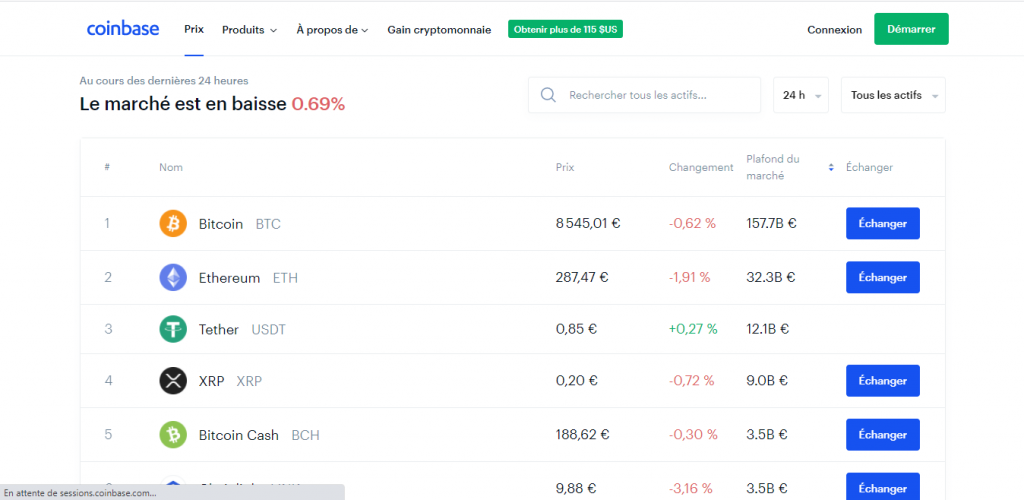Click the ETH ticker label
The width and height of the screenshot is (1024, 500).
(x=285, y=278)
